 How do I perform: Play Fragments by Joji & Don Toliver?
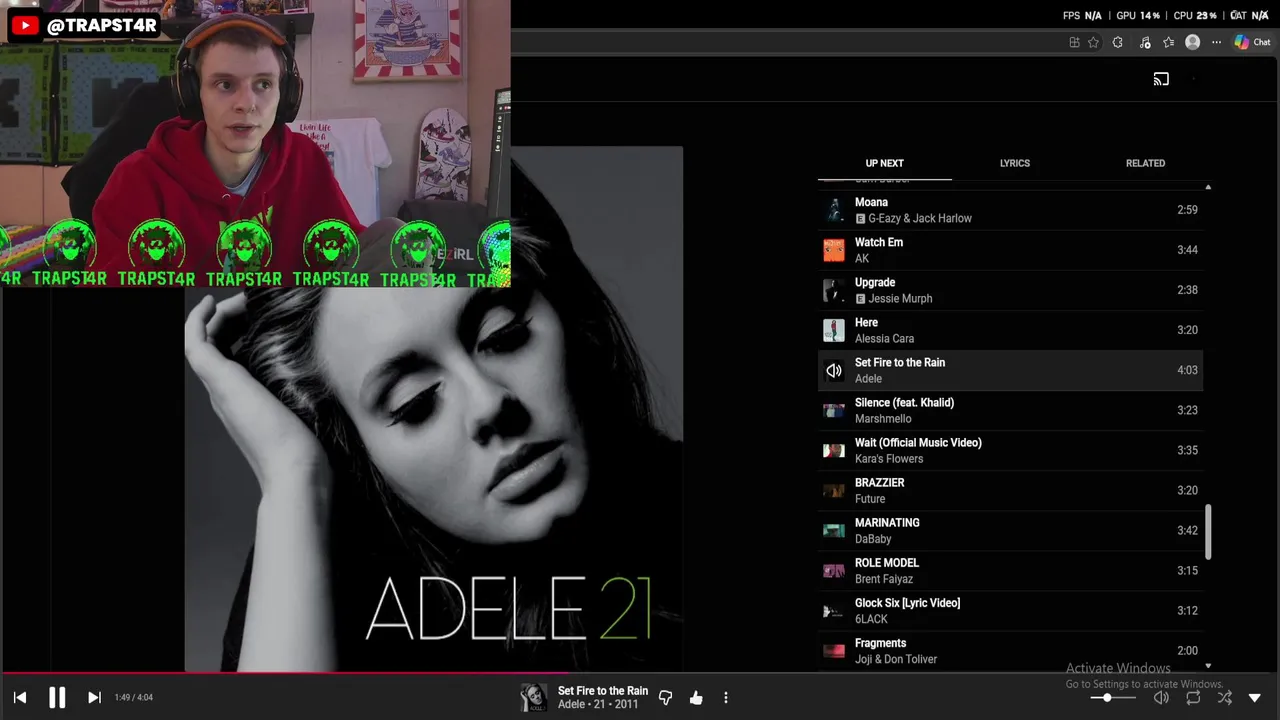1010,651
